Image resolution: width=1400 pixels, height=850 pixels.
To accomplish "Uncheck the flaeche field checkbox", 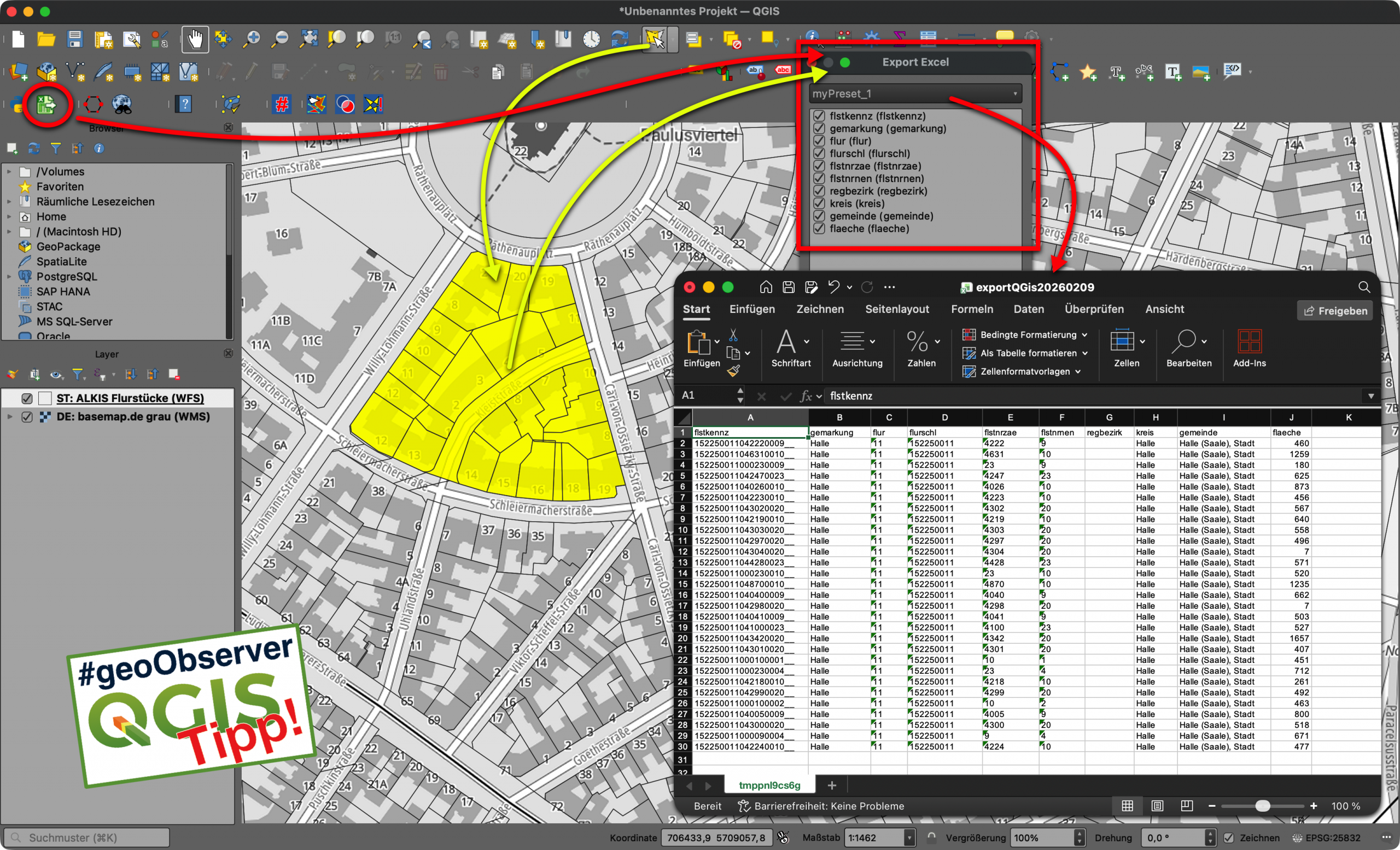I will pyautogui.click(x=819, y=229).
